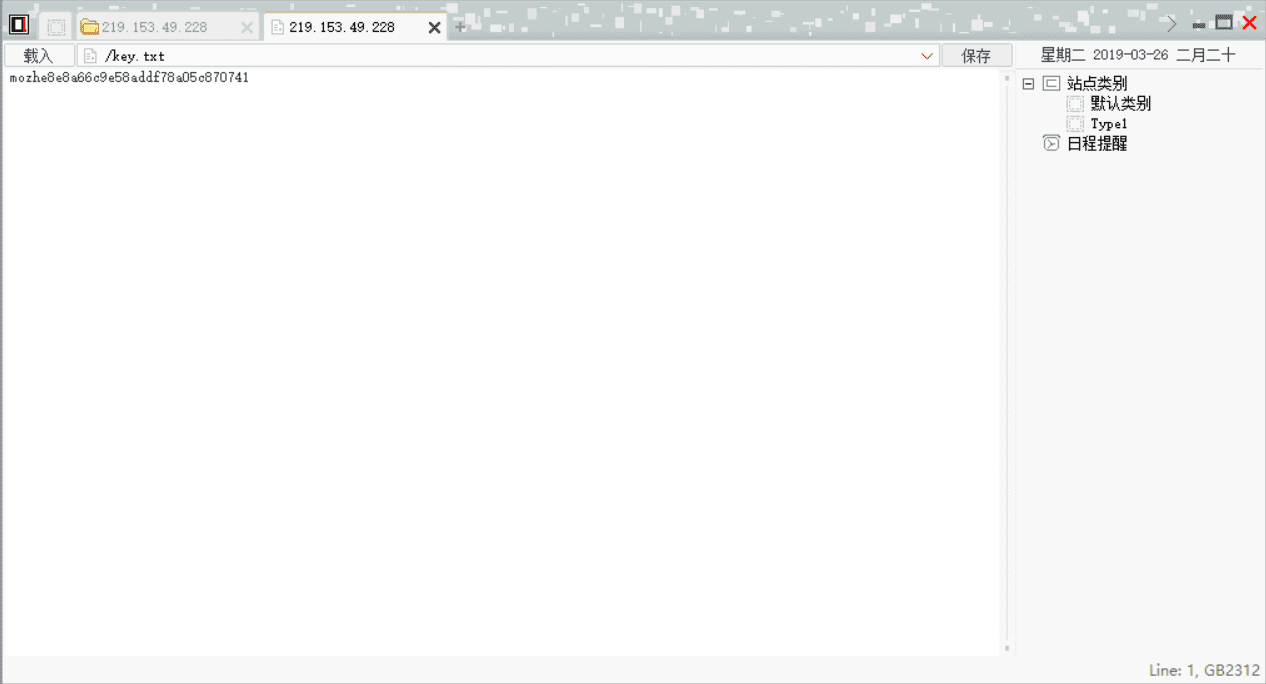Click the date text 星期二 2019-03-26
Image resolution: width=1266 pixels, height=684 pixels.
tap(1104, 55)
